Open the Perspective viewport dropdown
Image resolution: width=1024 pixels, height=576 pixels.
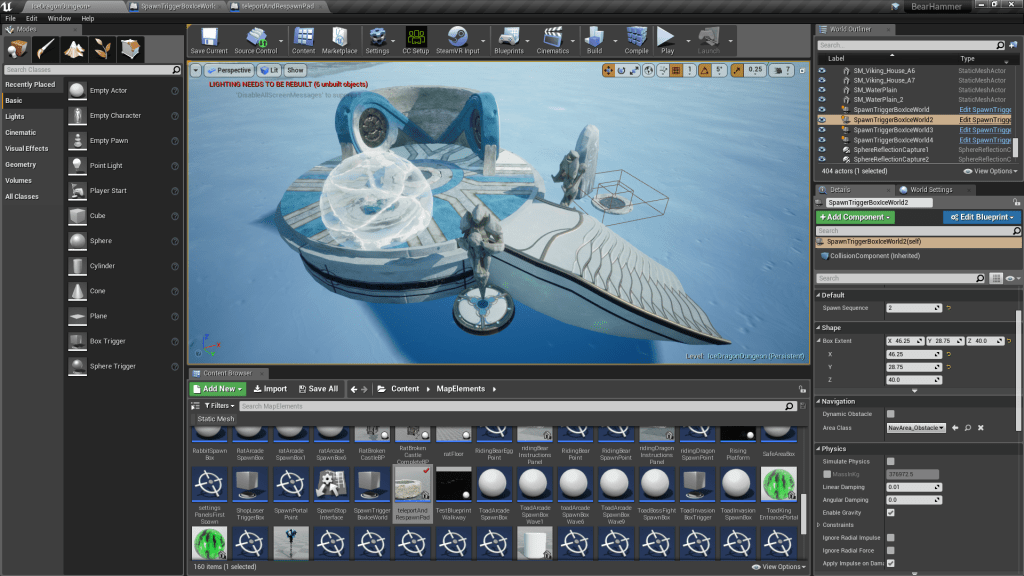229,70
